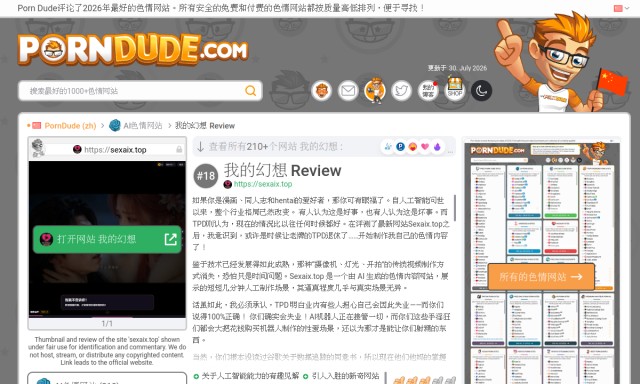Click the site favicon beside the green URL
The image size is (640, 384).
coord(228,184)
